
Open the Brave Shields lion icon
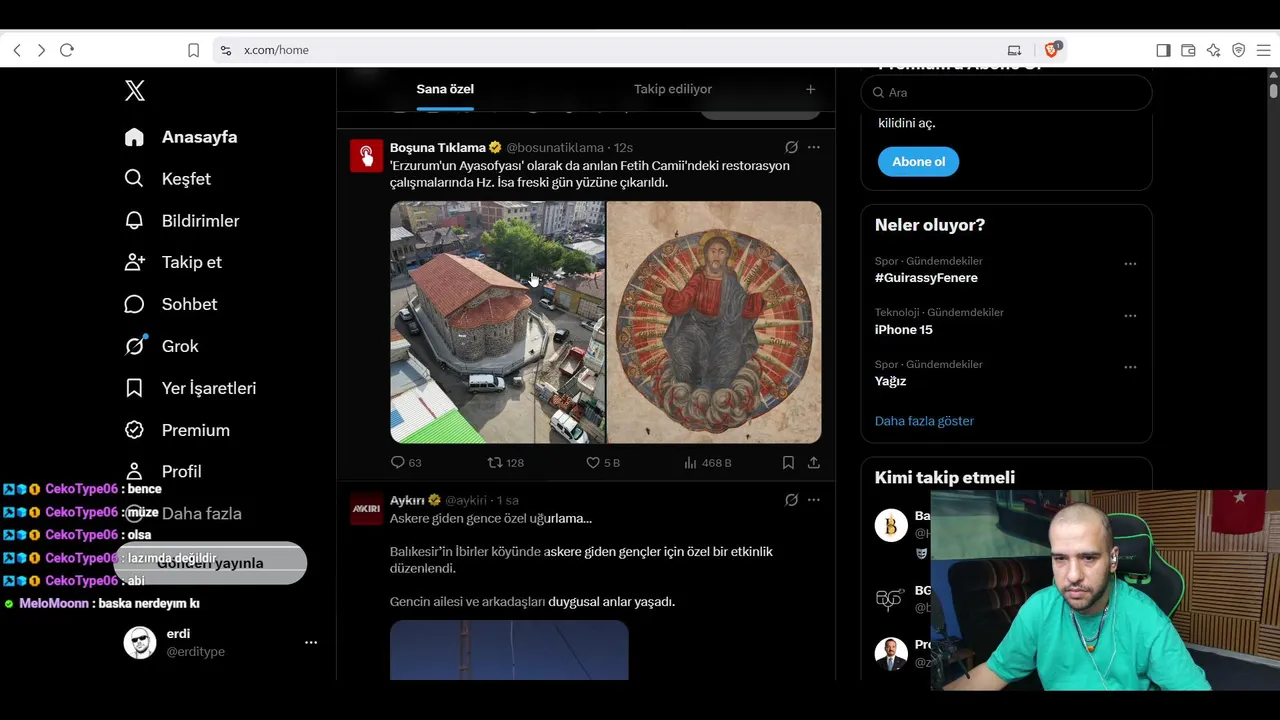(1052, 49)
